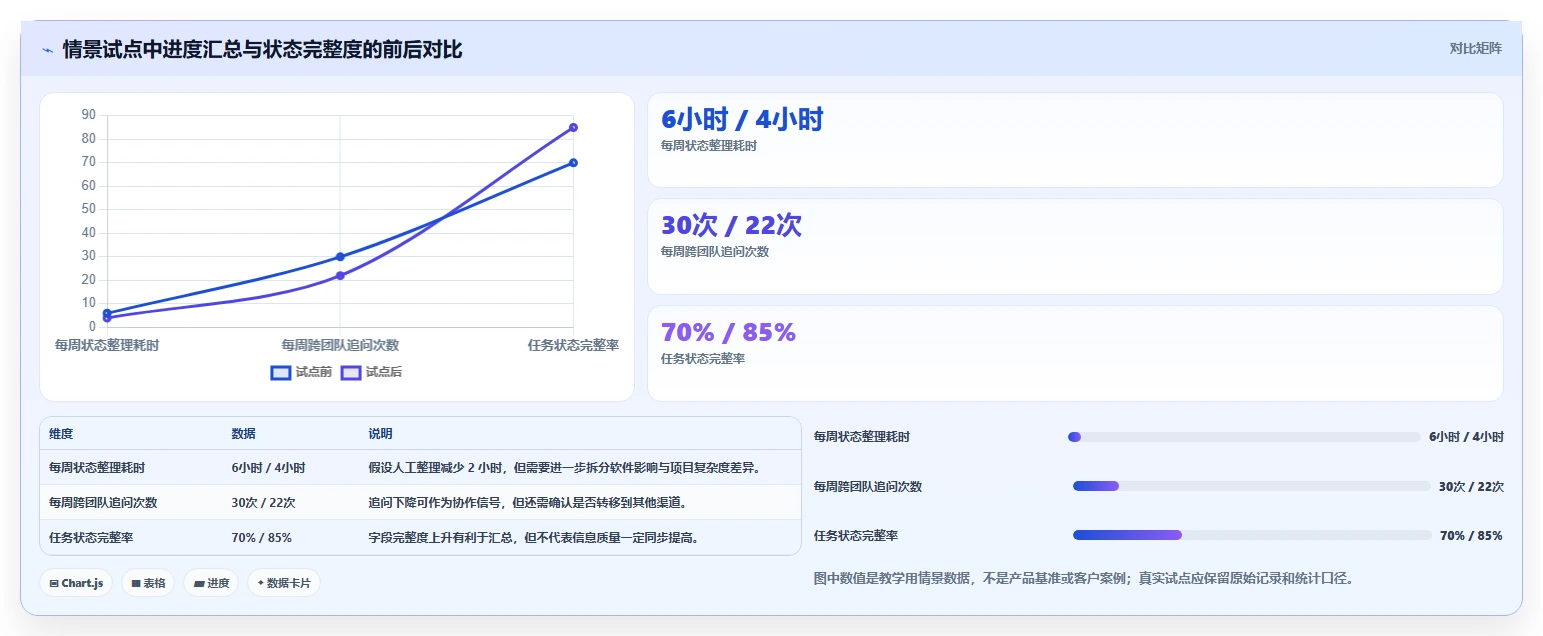The image size is (1543, 636).
Task: Click 70% / 85% value beside progress bar
Action: coord(1471,536)
